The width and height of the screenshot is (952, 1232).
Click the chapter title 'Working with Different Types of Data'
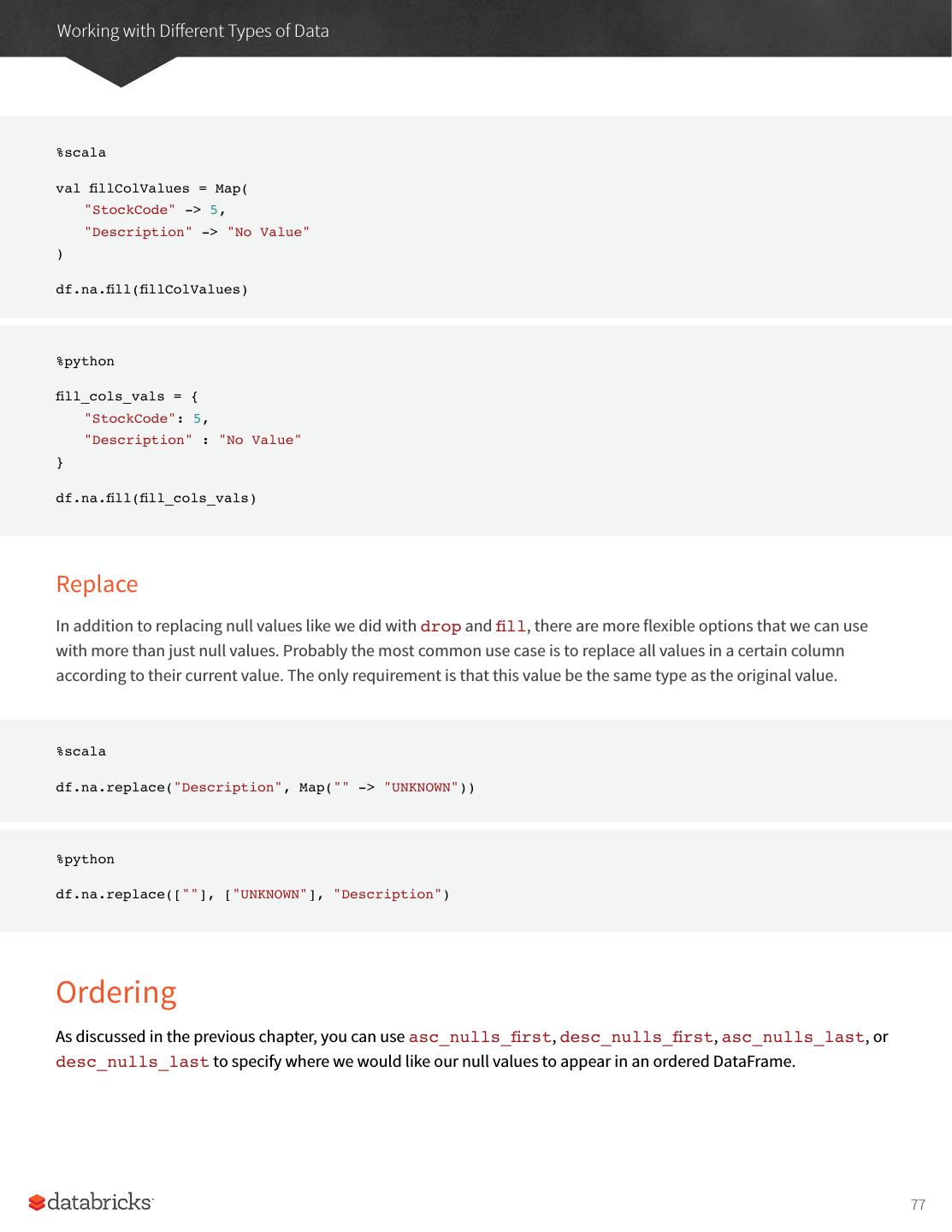(x=192, y=31)
